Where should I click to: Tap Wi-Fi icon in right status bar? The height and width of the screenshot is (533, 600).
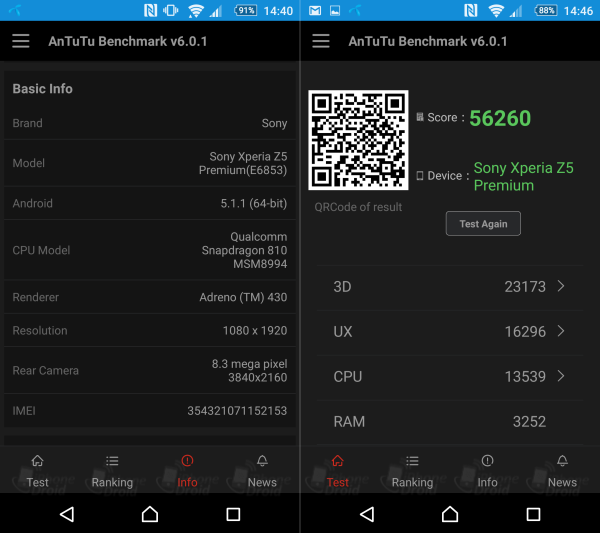(x=496, y=11)
